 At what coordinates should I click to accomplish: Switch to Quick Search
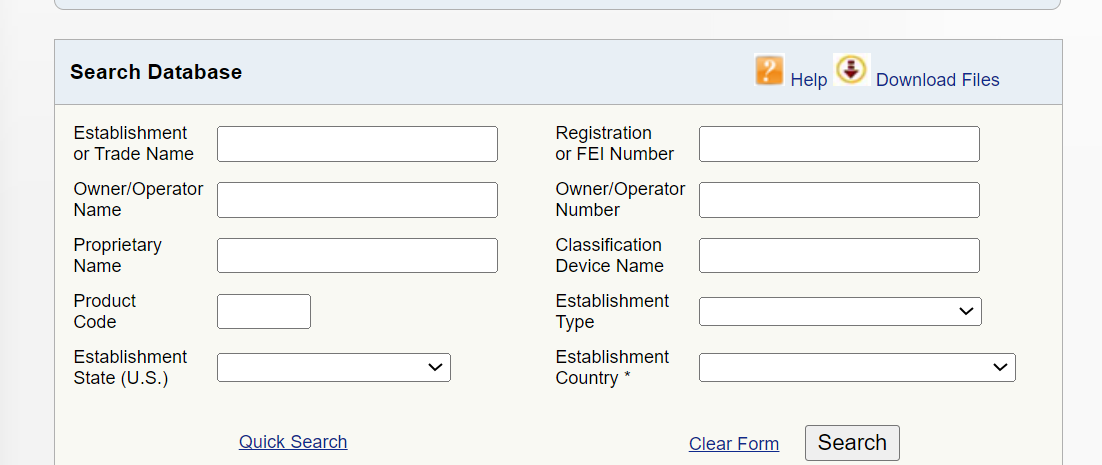293,442
